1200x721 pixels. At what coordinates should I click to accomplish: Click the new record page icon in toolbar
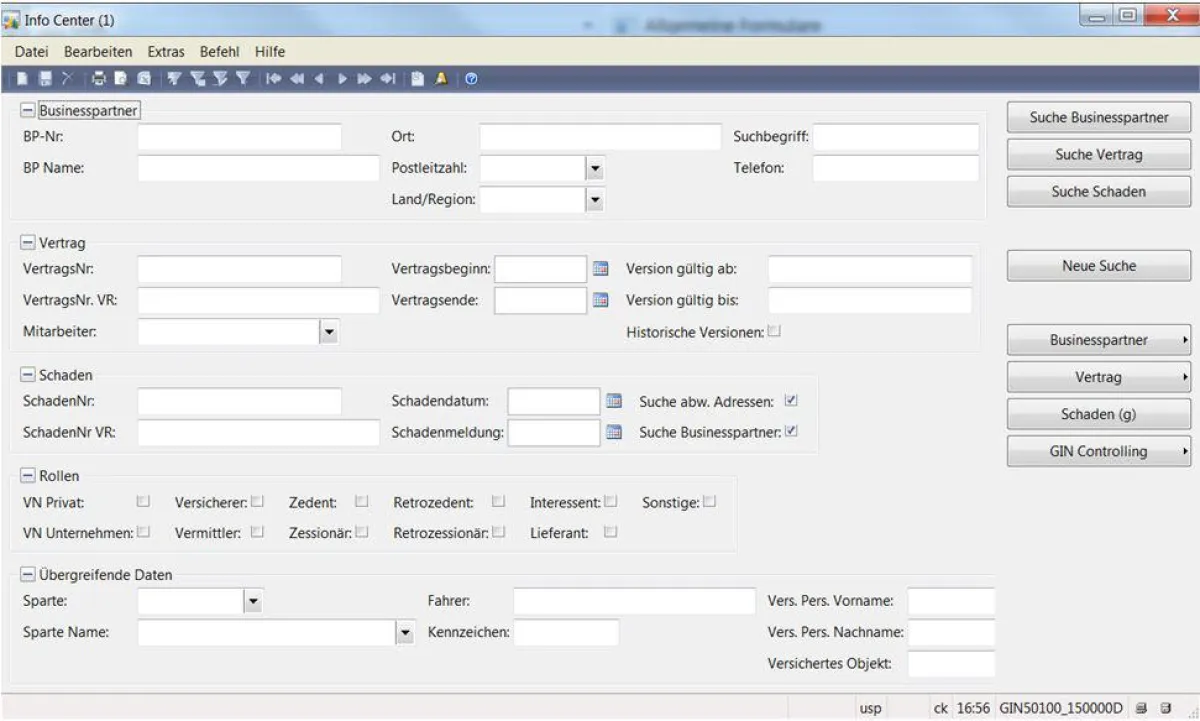[22, 80]
